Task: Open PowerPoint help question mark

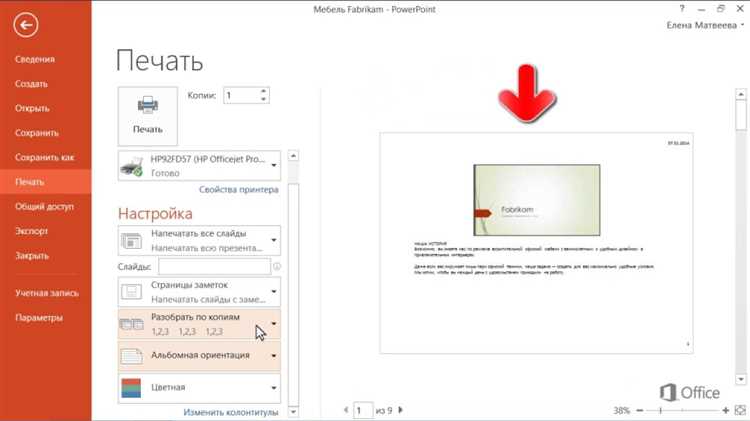Action: [682, 9]
